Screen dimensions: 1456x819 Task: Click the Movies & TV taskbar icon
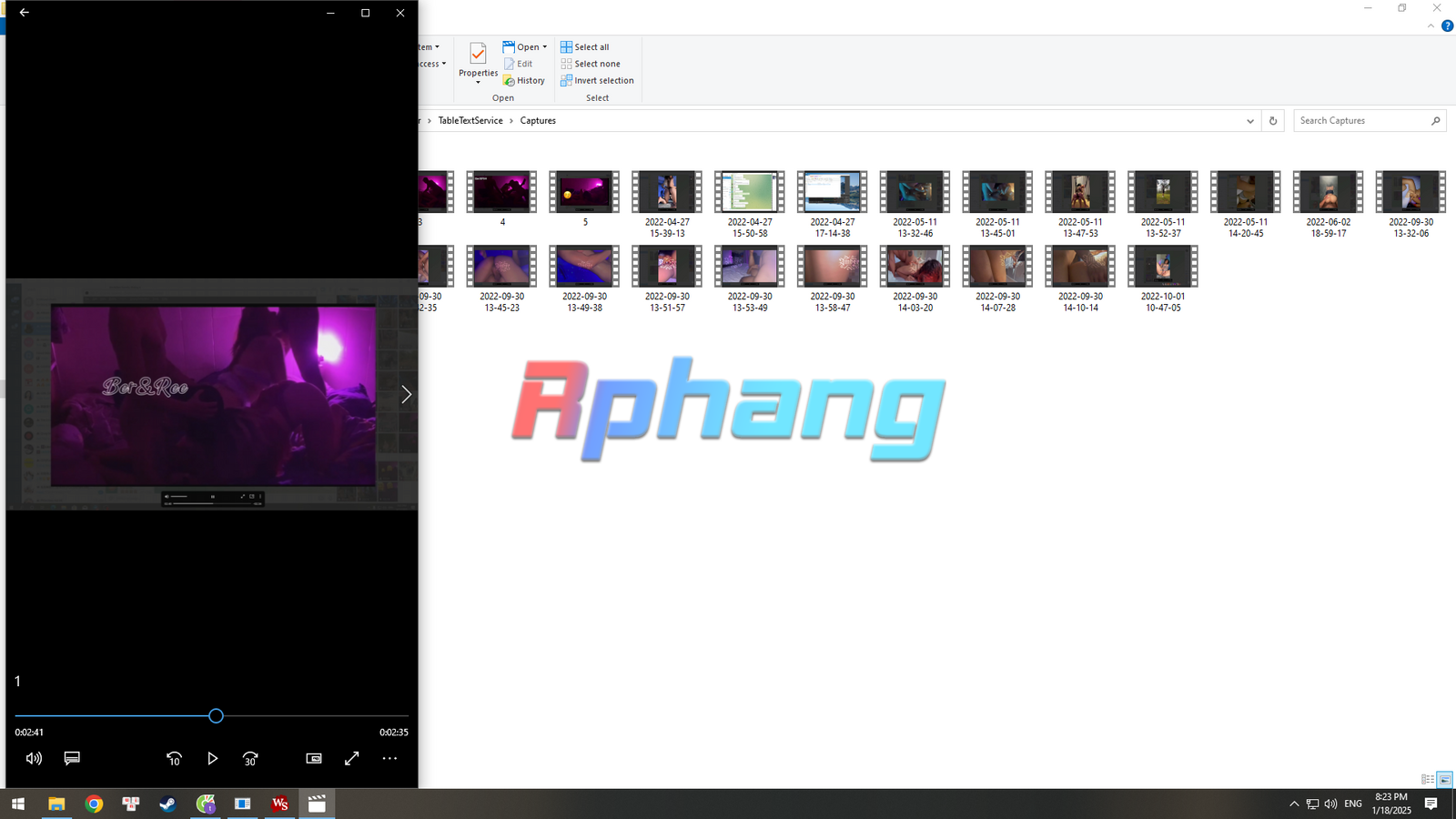(x=317, y=804)
